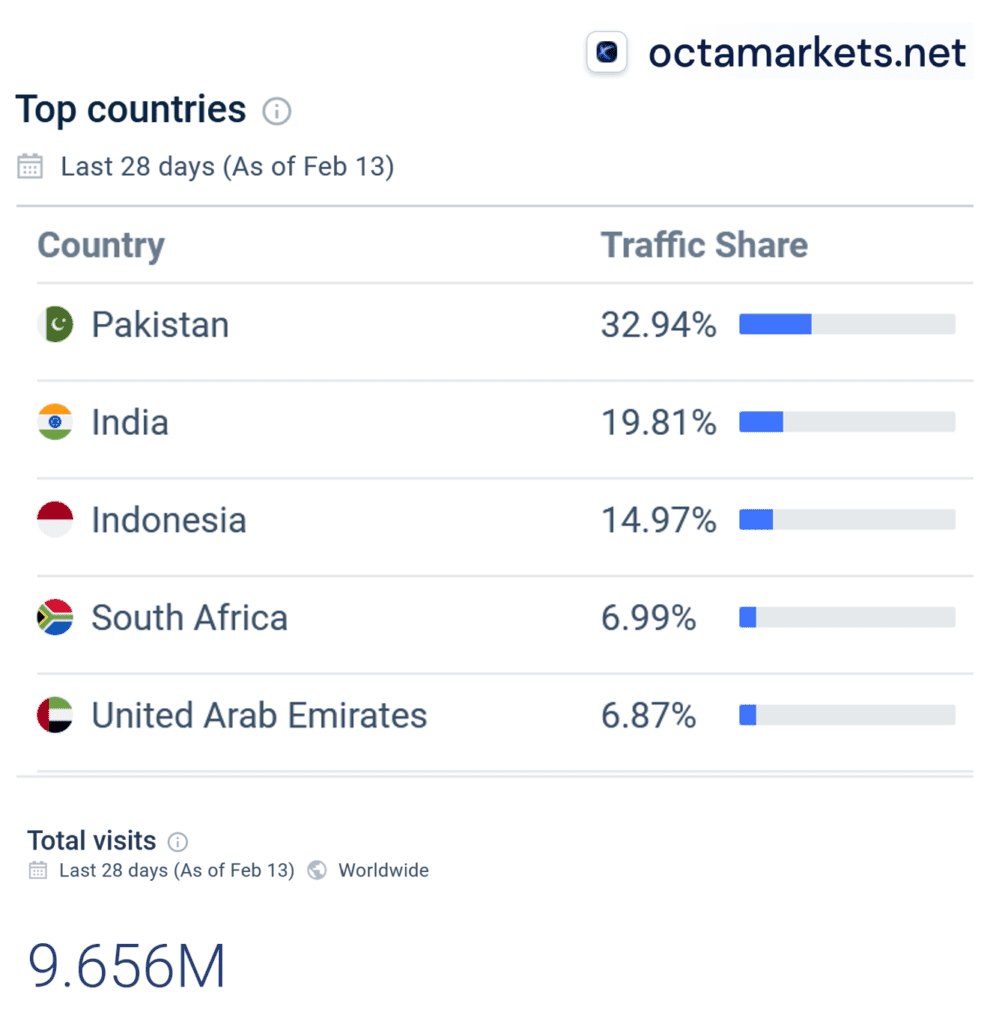Screen dimensions: 987x1024
Task: Click the Pakistan country name
Action: (x=160, y=324)
